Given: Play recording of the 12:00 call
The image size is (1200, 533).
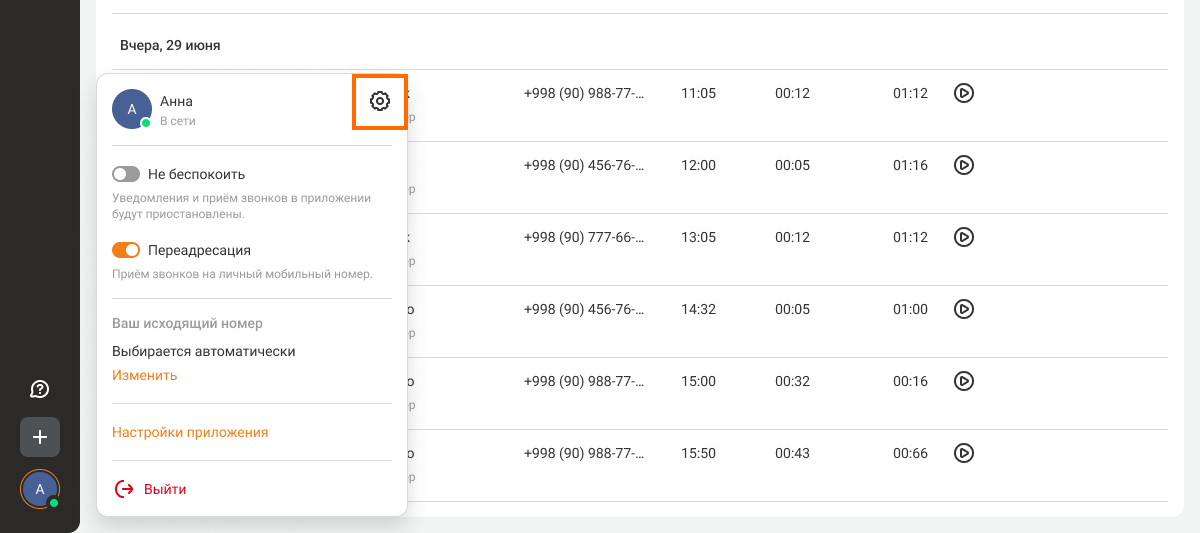Looking at the screenshot, I should click(x=963, y=165).
